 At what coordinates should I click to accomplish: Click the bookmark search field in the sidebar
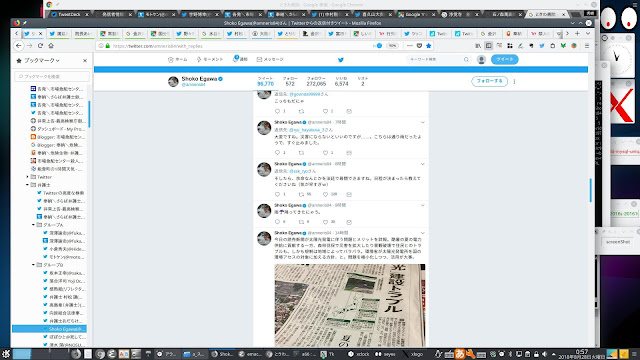pyautogui.click(x=52, y=76)
